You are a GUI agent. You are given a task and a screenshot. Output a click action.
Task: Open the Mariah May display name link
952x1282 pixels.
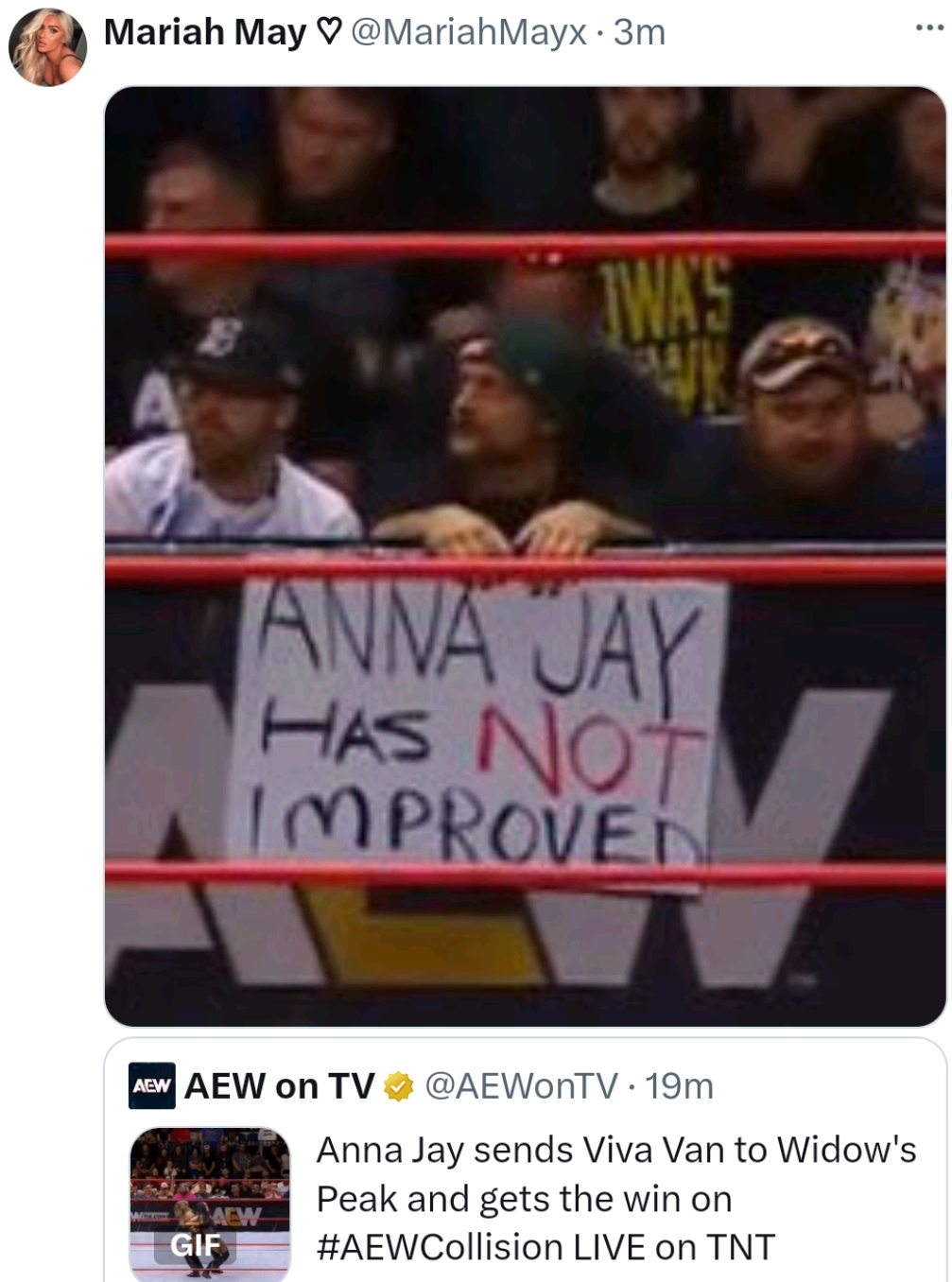pyautogui.click(x=205, y=32)
